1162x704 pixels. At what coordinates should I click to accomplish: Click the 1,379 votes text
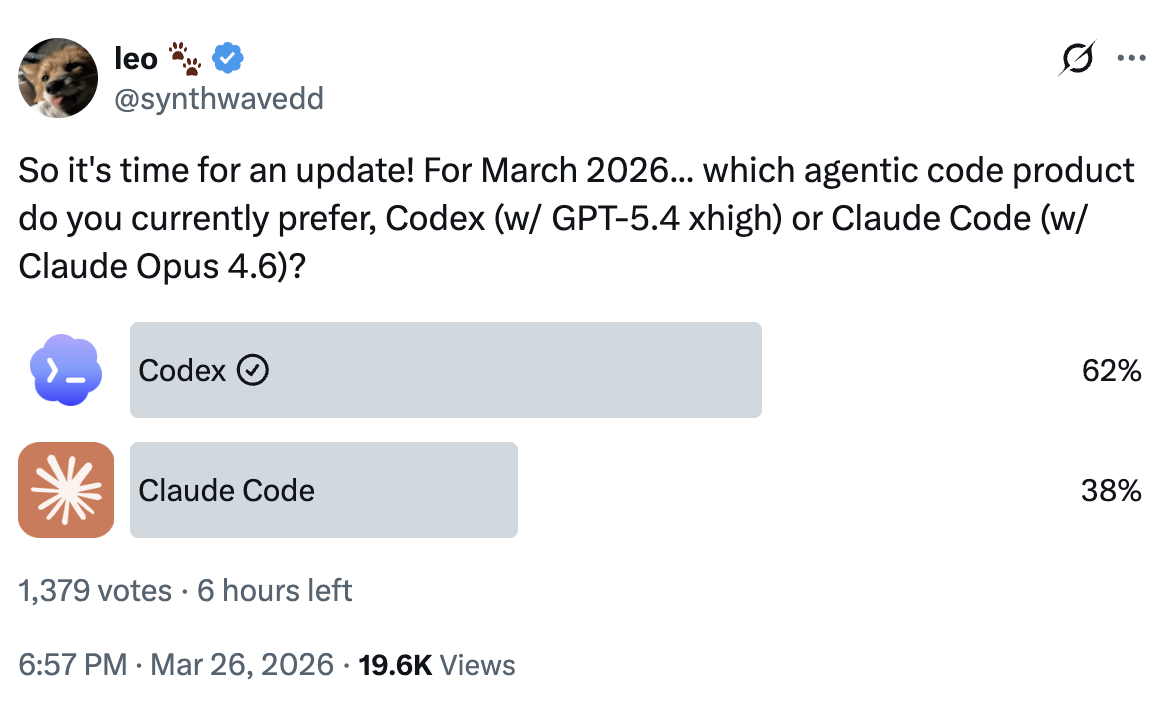(x=93, y=590)
